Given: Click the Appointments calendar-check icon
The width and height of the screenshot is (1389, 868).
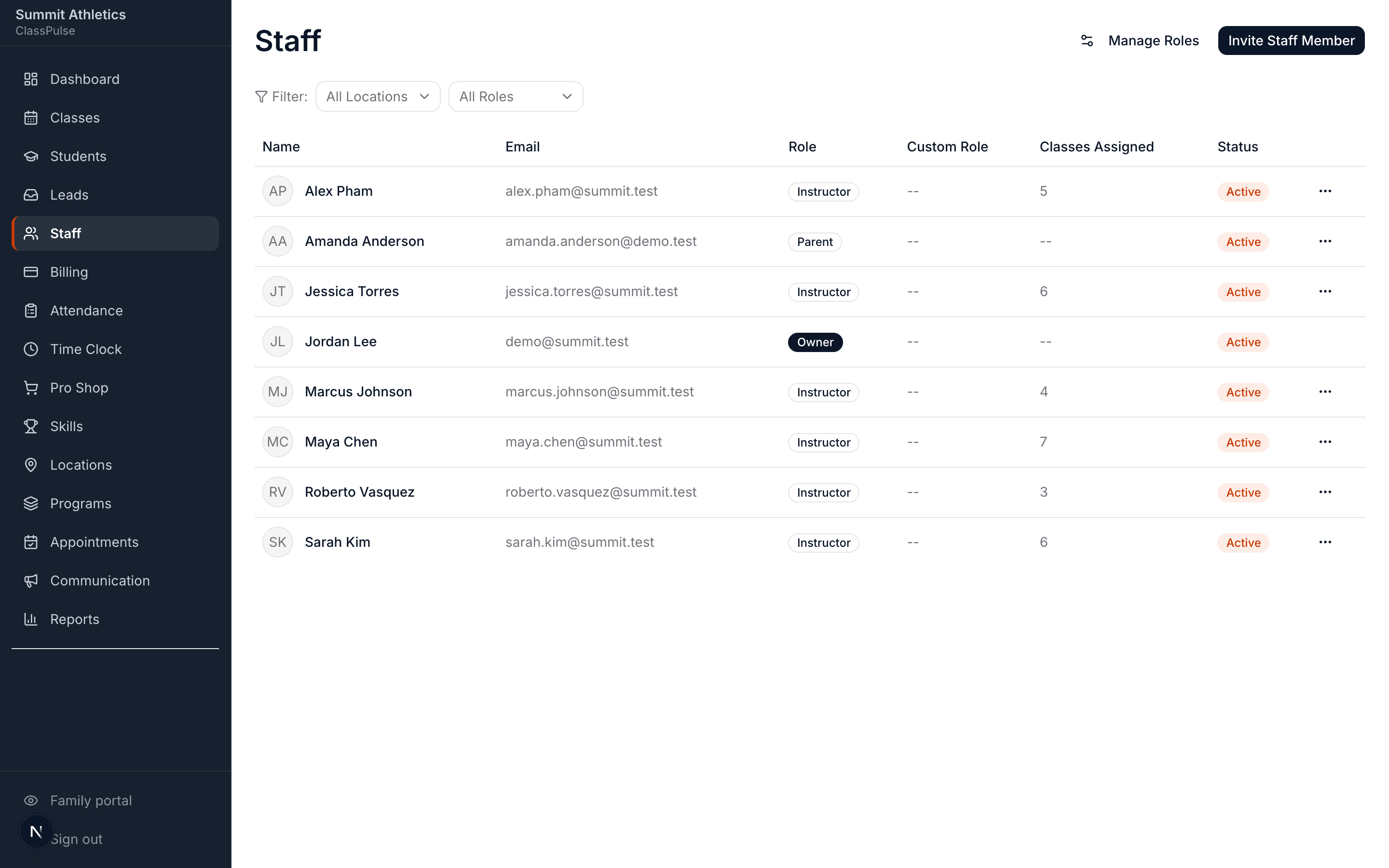Looking at the screenshot, I should click(31, 542).
